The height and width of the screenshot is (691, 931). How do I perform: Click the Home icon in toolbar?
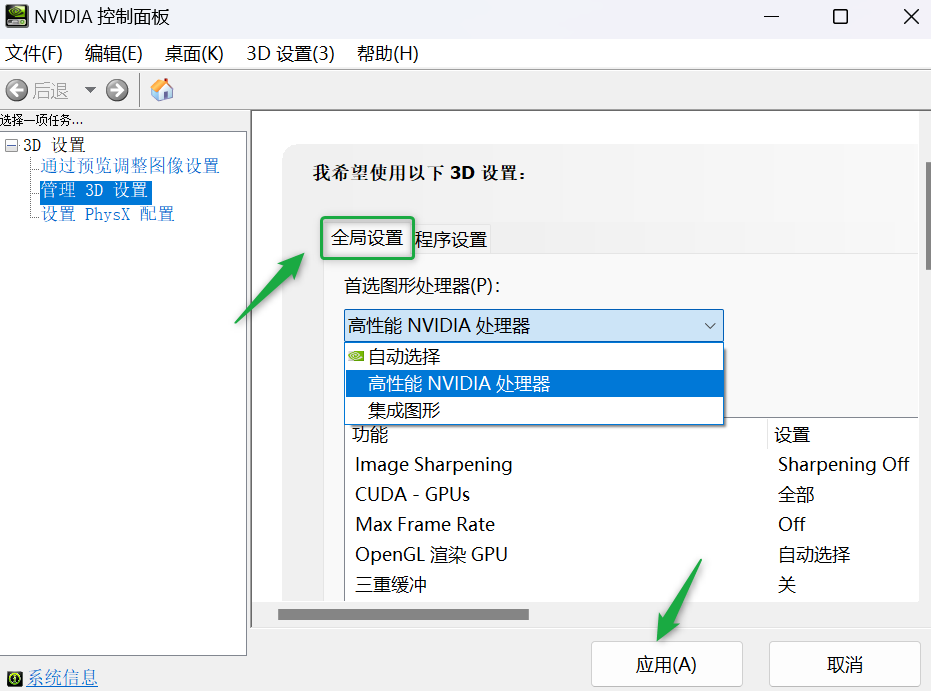tap(162, 90)
